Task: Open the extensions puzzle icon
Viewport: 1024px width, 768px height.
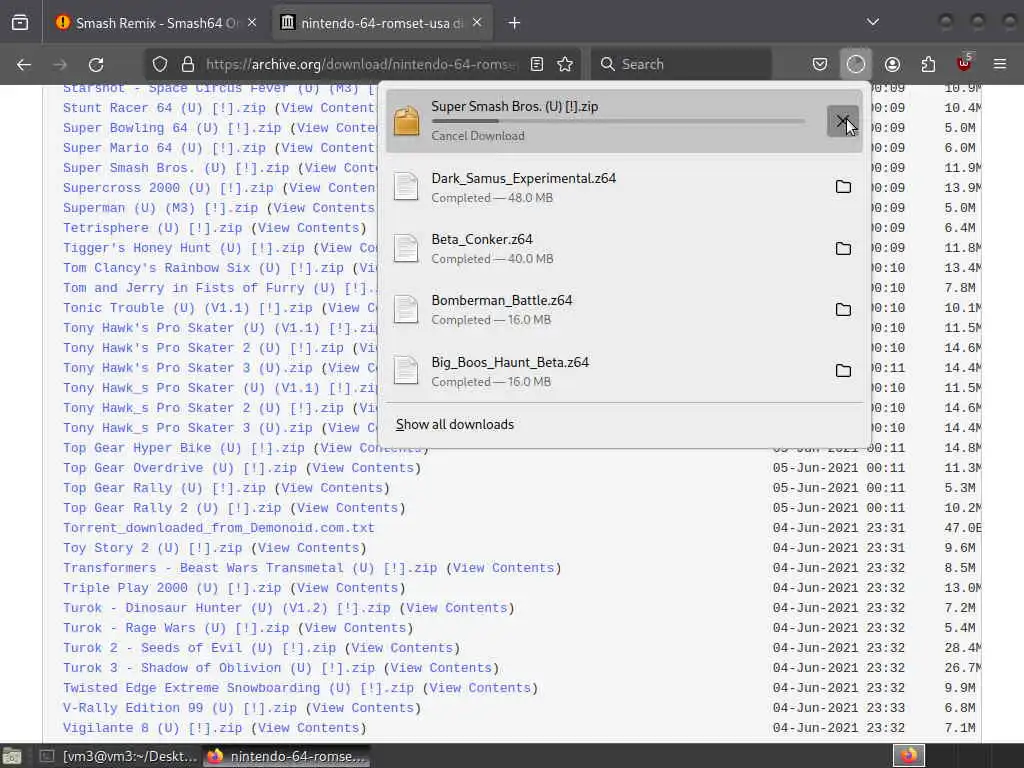Action: 928,64
